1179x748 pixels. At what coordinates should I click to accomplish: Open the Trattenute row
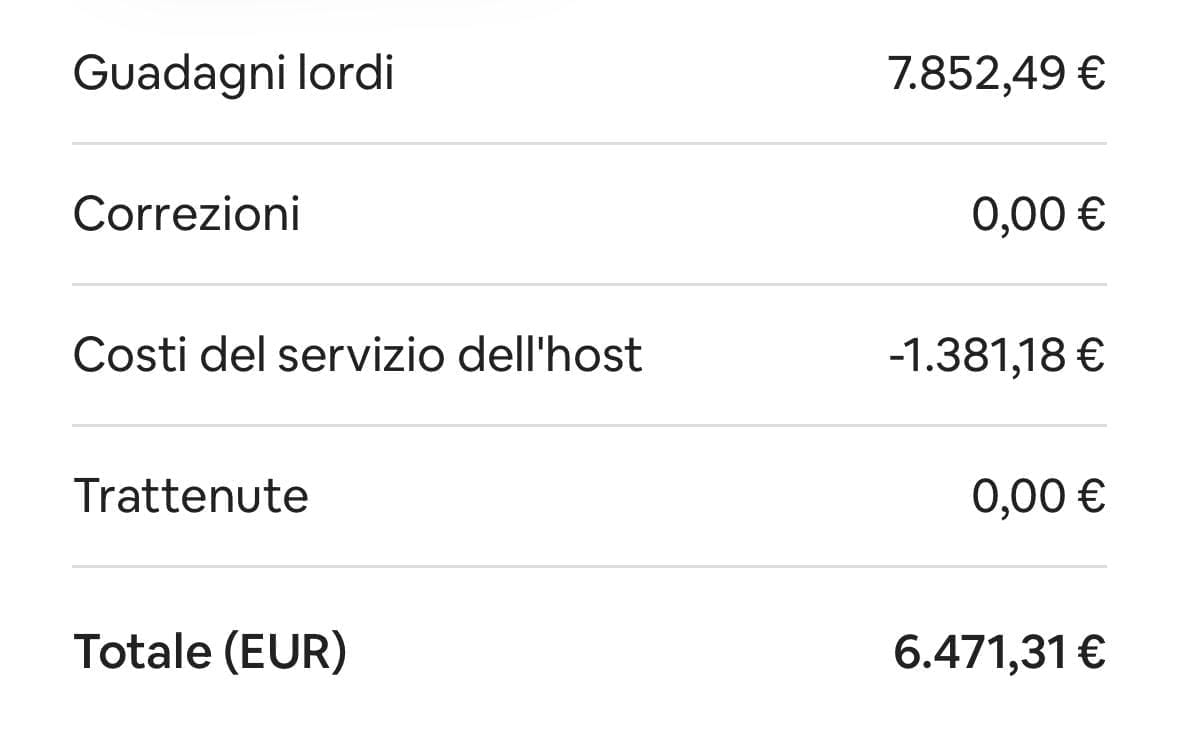point(590,496)
